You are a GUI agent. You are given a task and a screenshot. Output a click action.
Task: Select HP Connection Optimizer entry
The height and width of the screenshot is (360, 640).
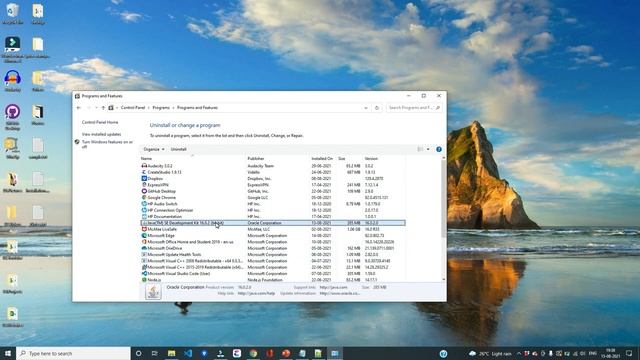point(273,210)
